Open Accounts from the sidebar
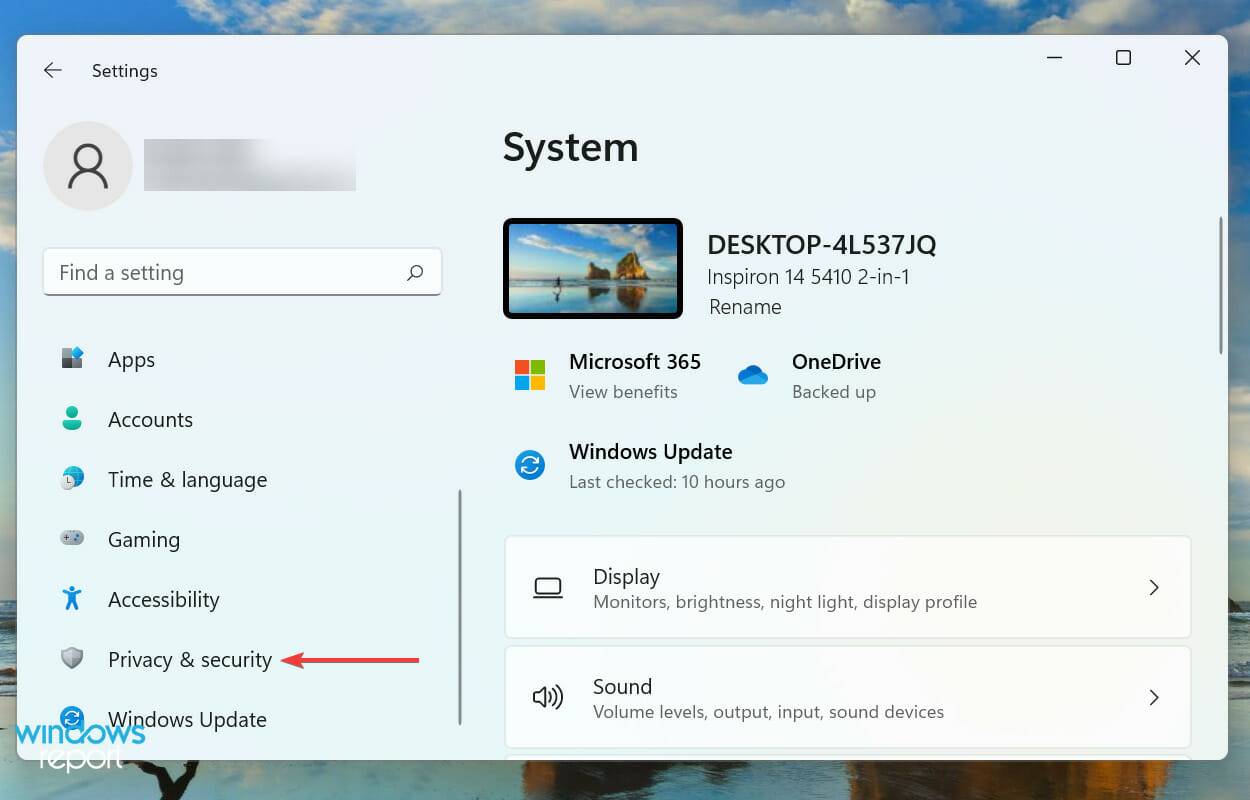 [150, 419]
